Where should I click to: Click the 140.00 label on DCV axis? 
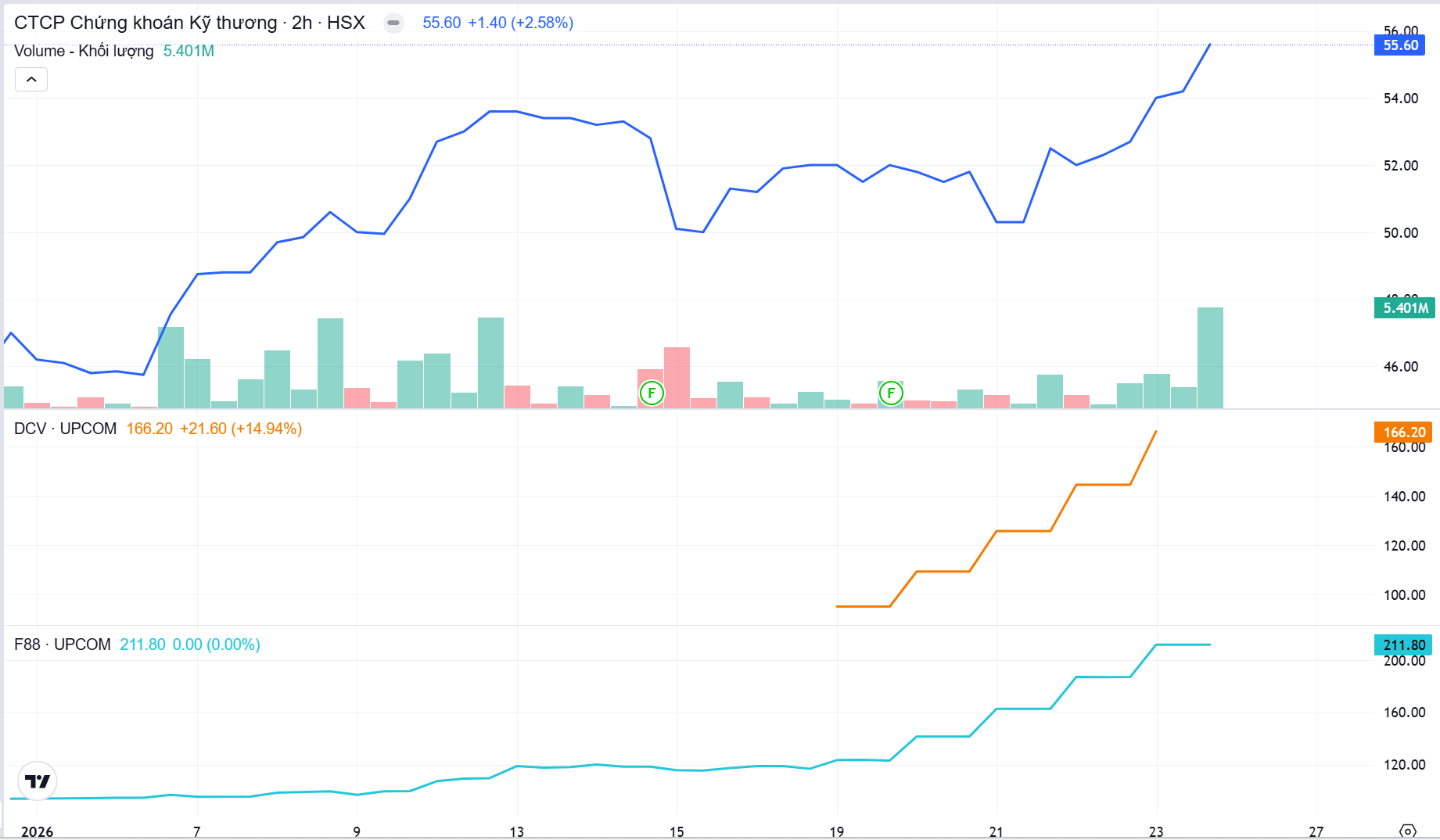pos(1404,497)
